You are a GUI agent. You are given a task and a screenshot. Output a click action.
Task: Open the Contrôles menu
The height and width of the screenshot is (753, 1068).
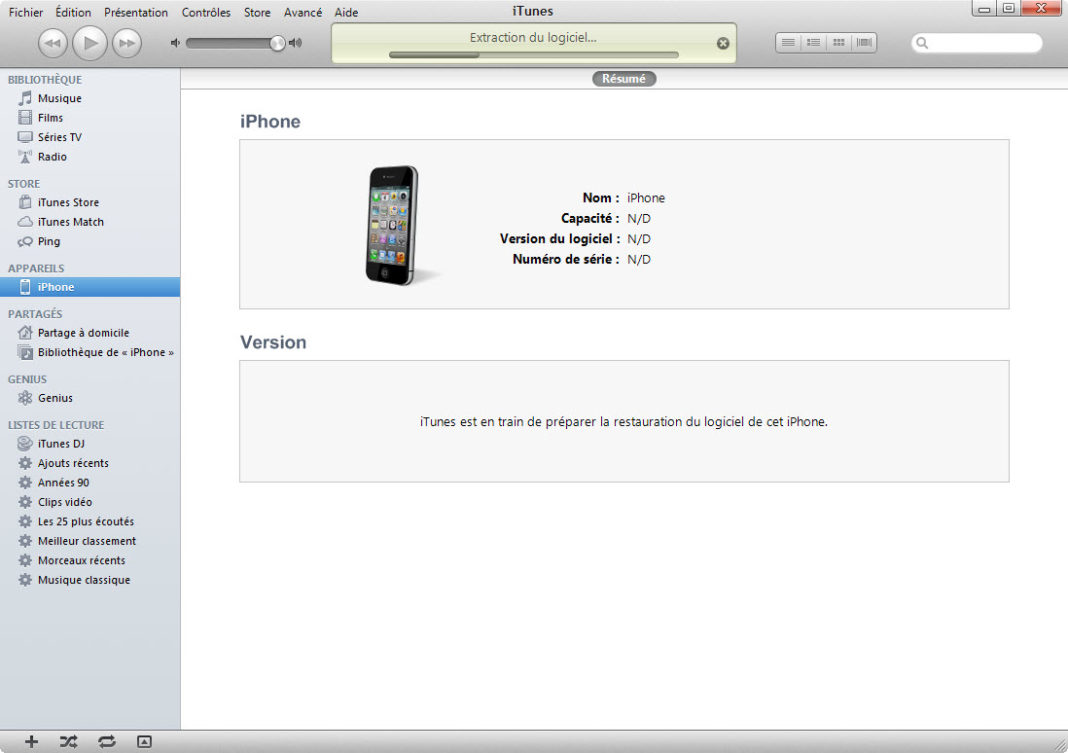point(206,12)
